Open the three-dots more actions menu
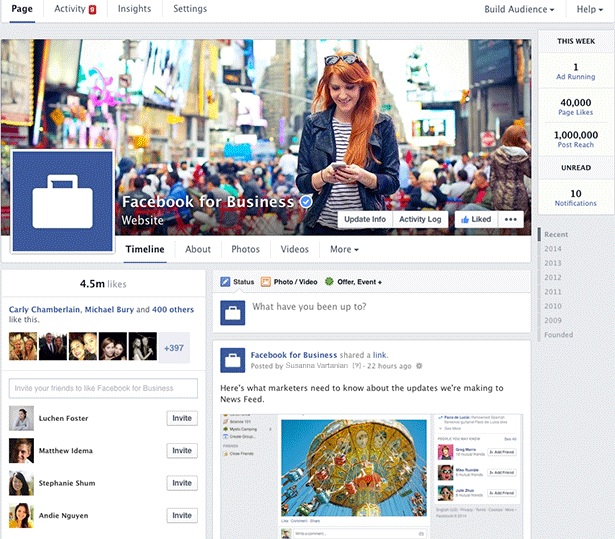This screenshot has height=539, width=615. 510,219
